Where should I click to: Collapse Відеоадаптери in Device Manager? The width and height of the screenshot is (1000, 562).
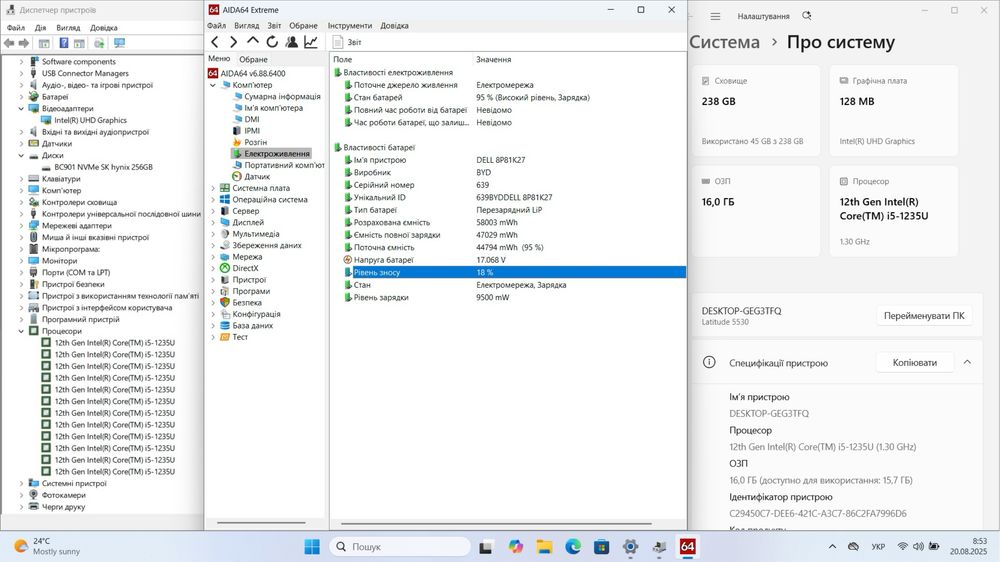click(x=21, y=108)
